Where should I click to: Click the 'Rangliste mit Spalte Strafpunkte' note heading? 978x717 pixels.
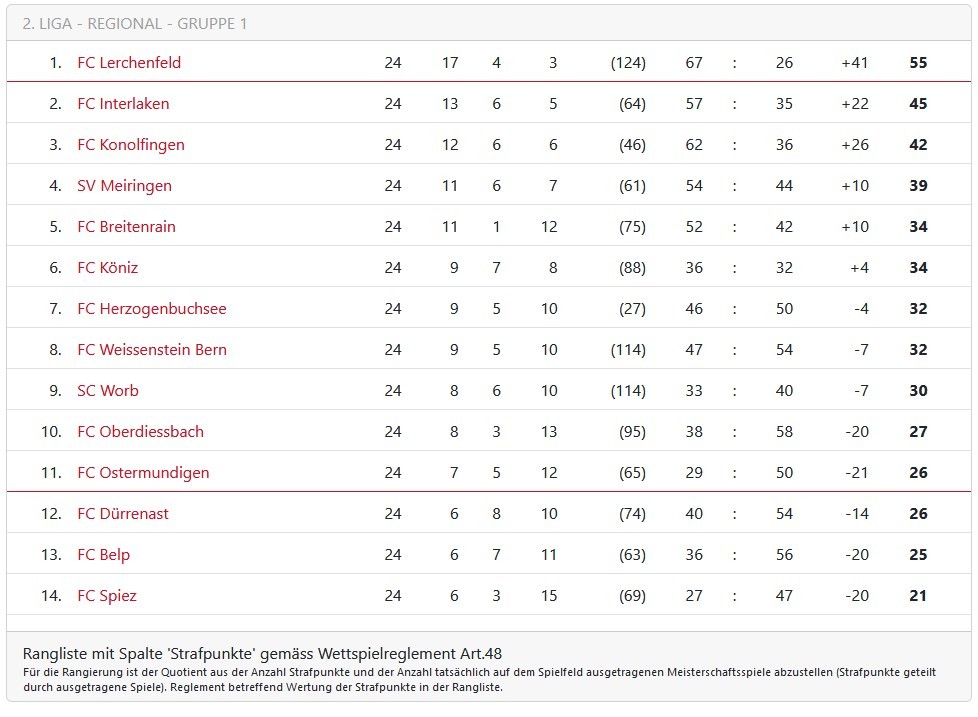(x=262, y=653)
